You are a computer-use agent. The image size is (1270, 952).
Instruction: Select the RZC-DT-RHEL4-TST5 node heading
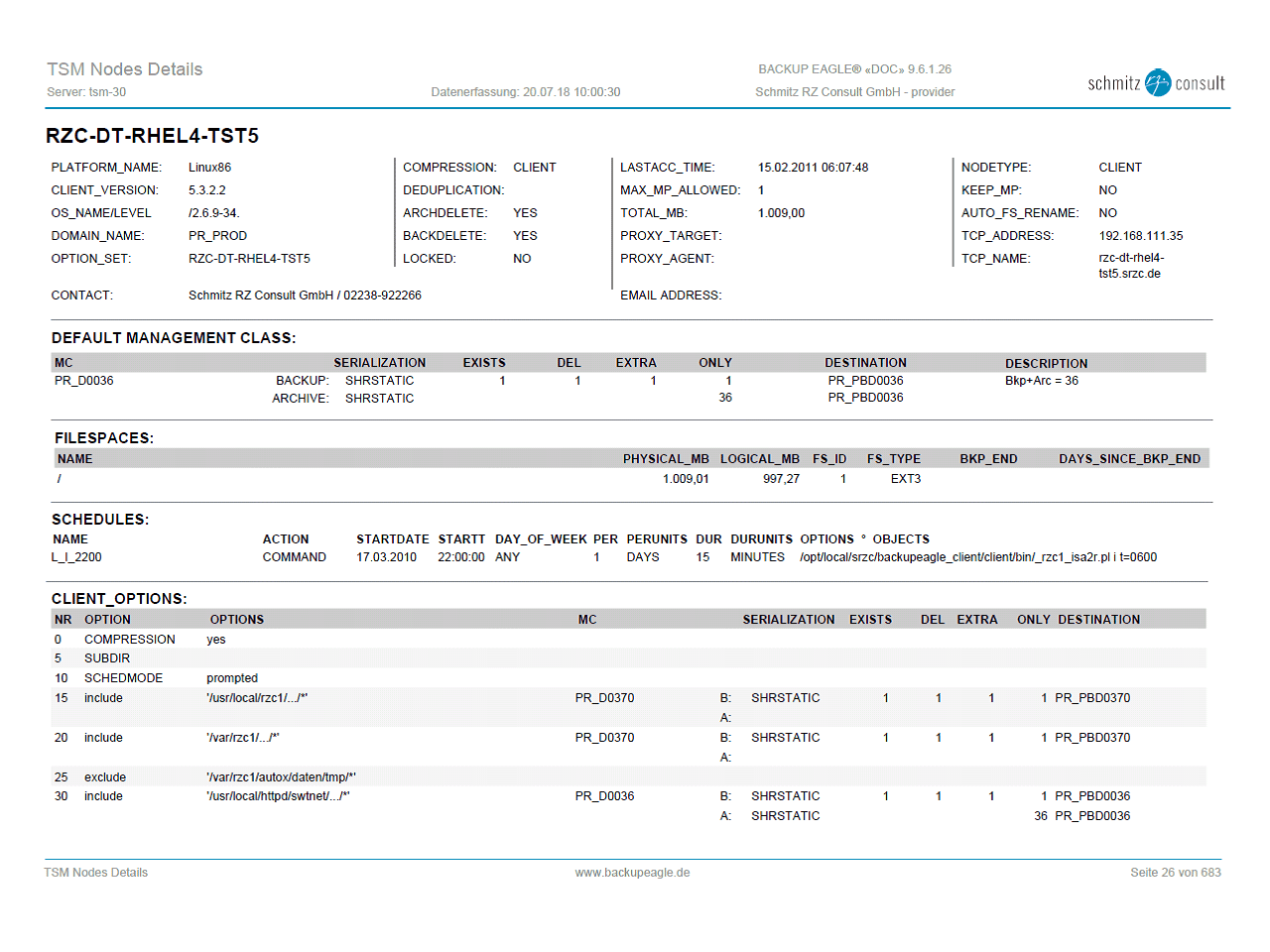click(152, 136)
